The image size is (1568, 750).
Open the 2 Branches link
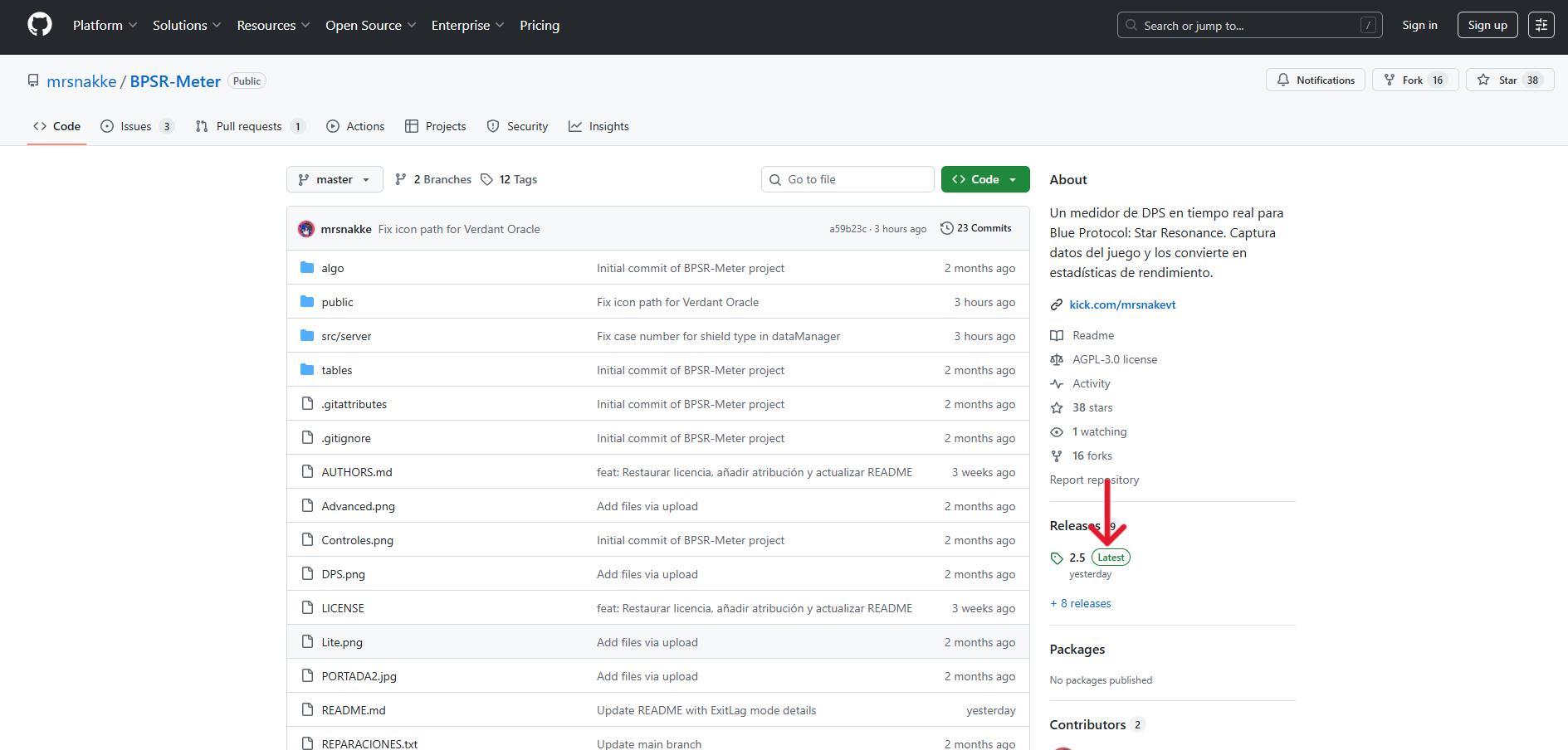433,179
